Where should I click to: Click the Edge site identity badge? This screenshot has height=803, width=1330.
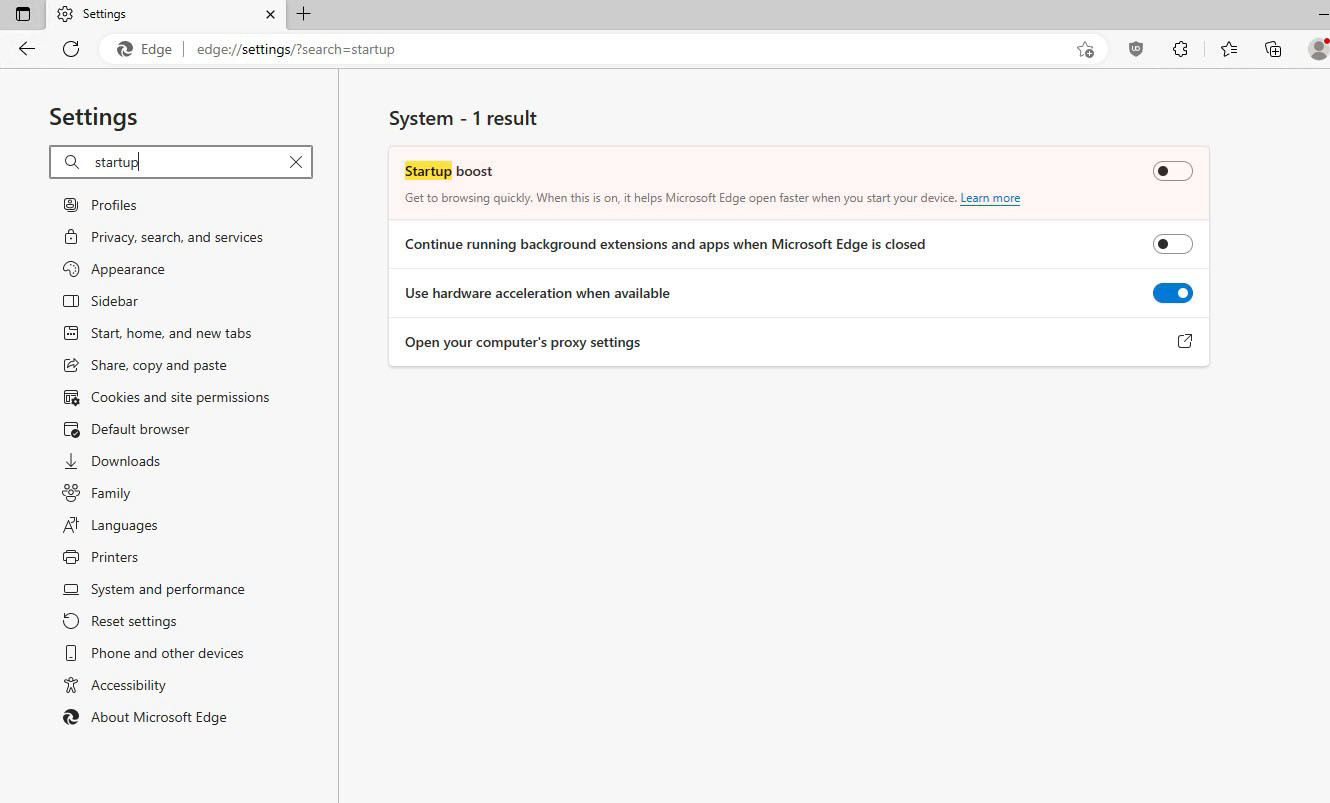point(145,49)
